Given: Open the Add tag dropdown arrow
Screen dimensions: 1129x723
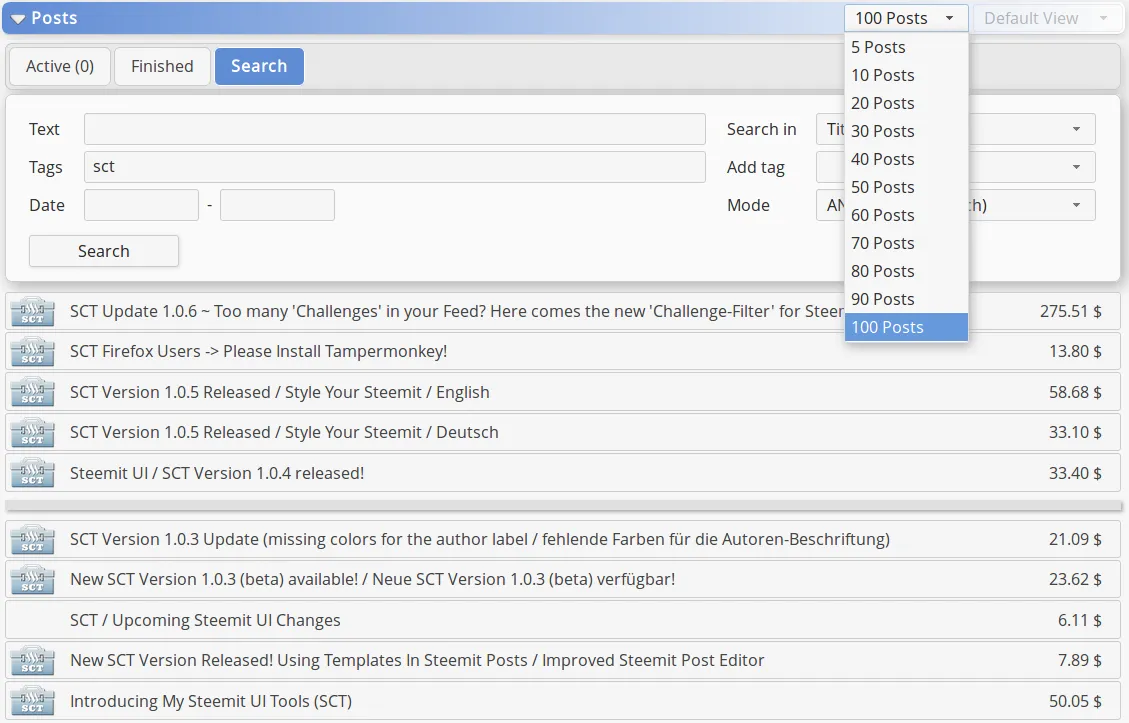Looking at the screenshot, I should pos(1076,167).
